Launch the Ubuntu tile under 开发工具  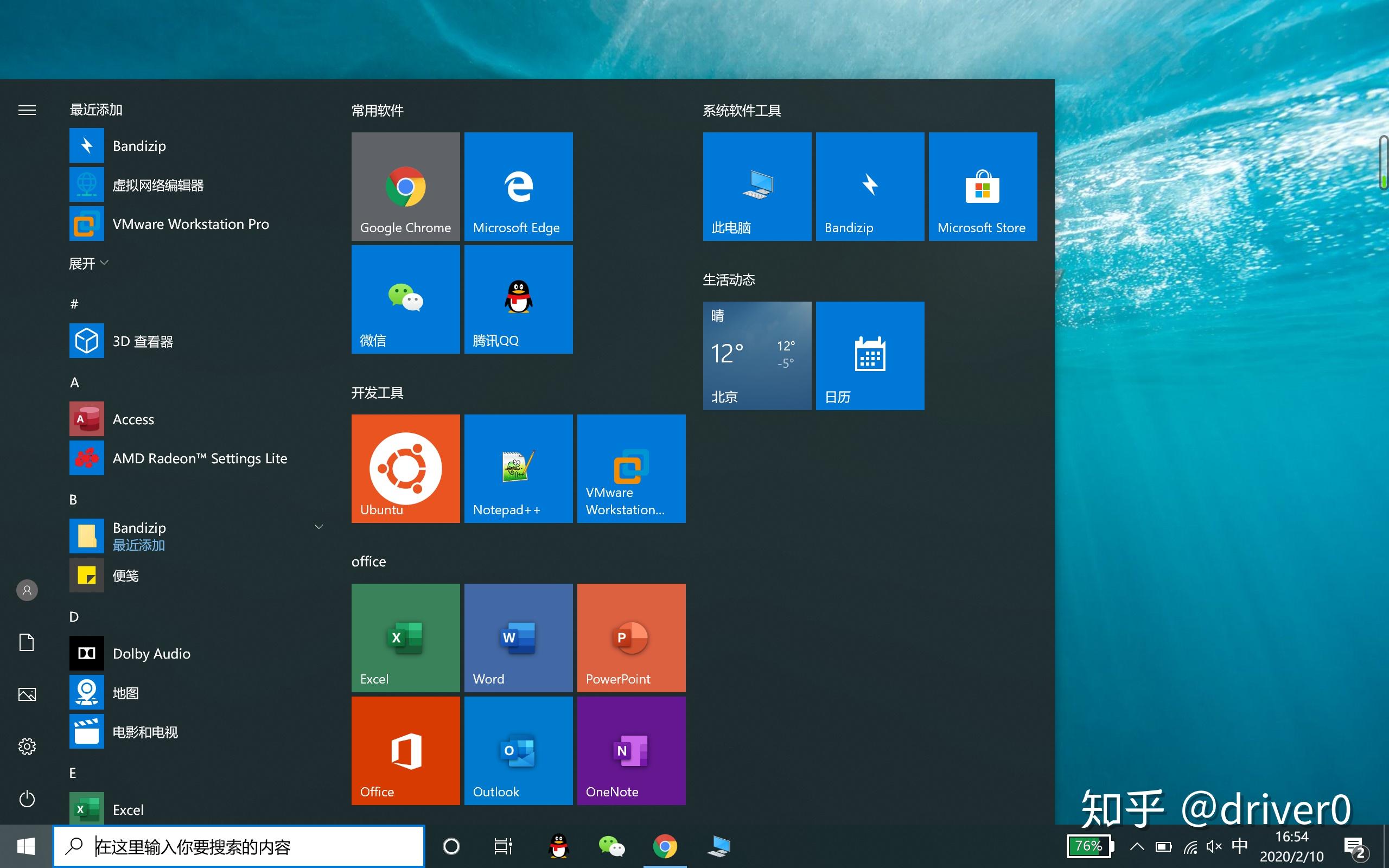[406, 468]
